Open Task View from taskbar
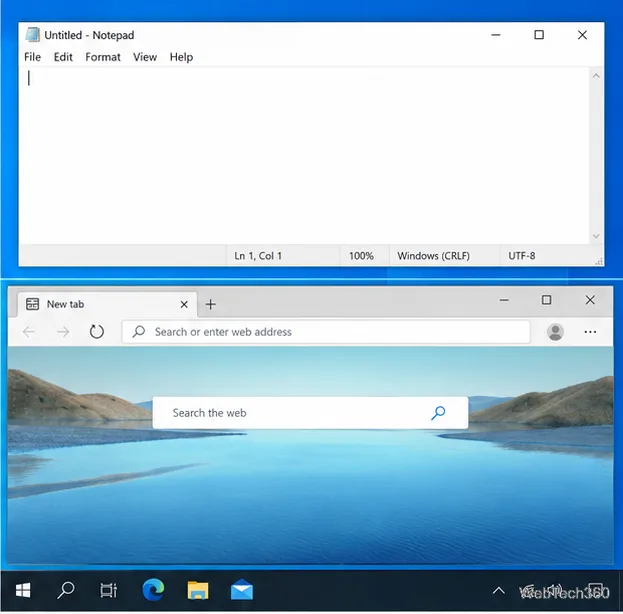 click(108, 591)
